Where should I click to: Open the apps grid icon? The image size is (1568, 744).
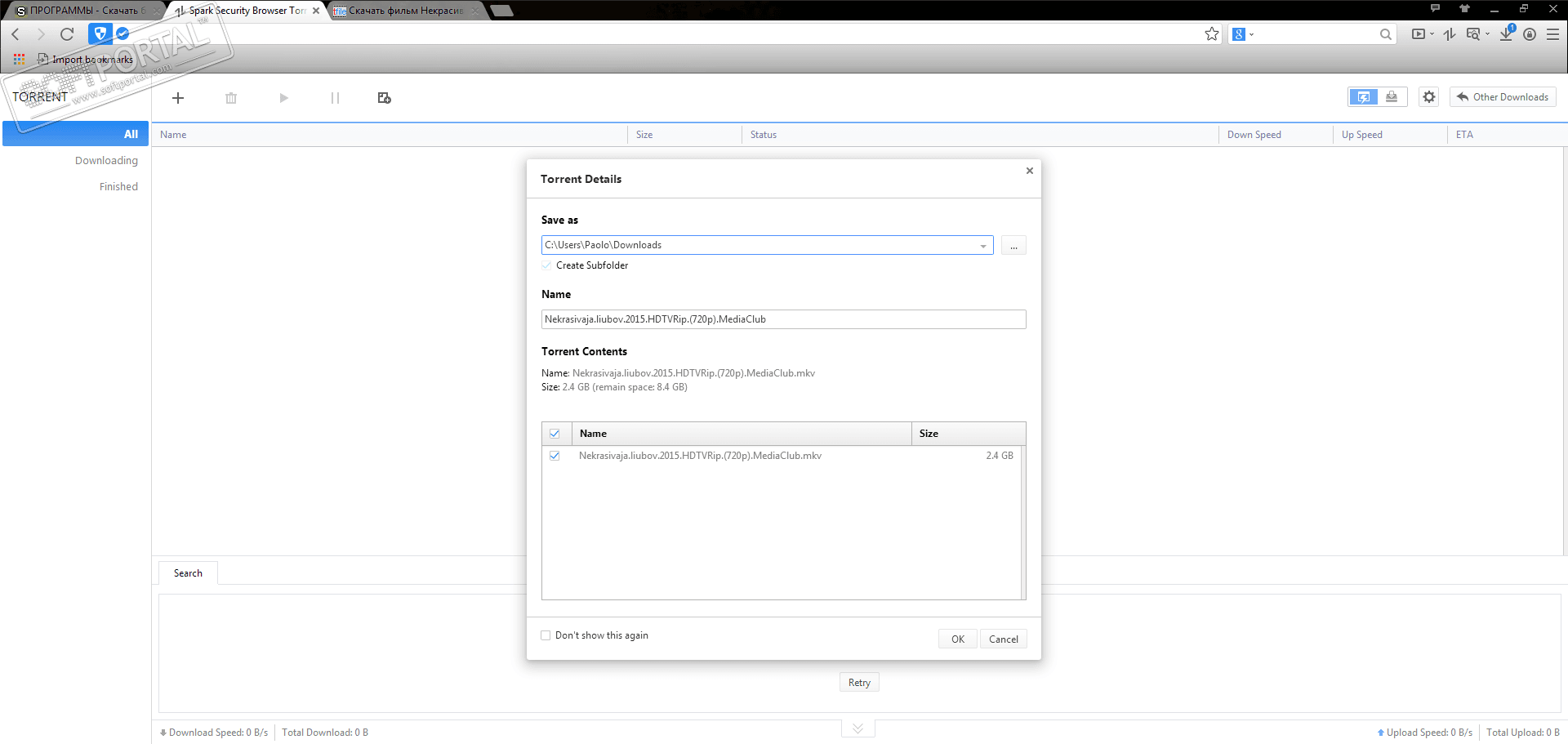20,60
